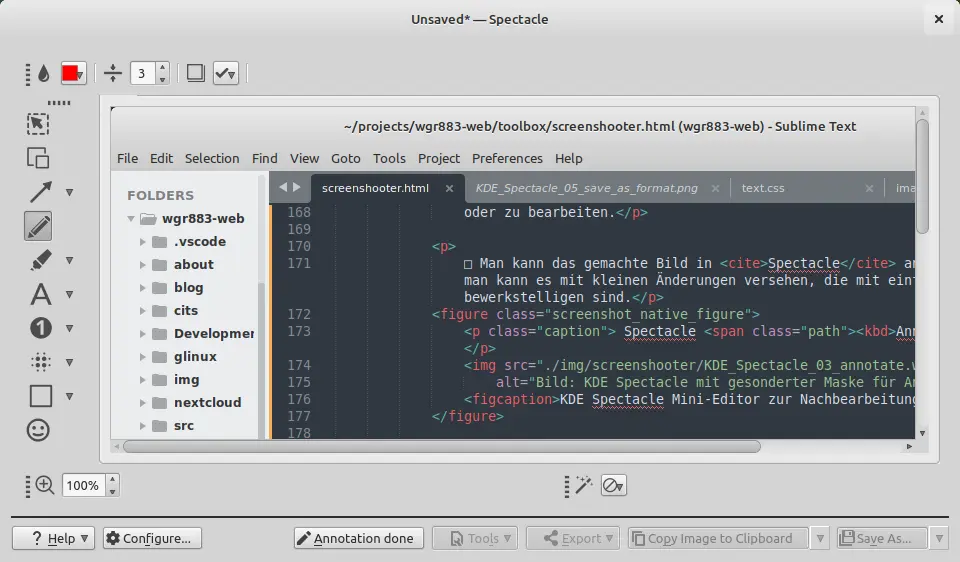This screenshot has width=960, height=562.
Task: Collapse the wgr883-web folder triangle
Action: click(130, 219)
